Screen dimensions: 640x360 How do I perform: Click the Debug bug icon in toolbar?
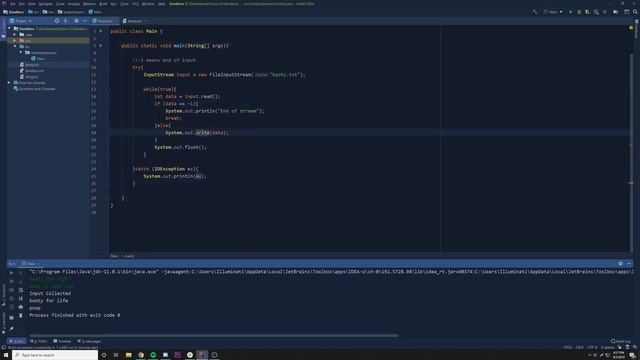(579, 12)
